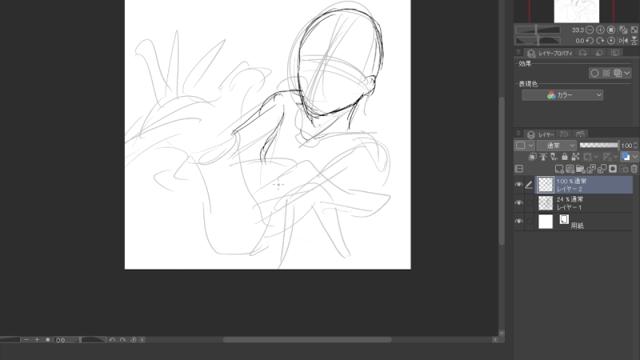Viewport: 640px width, 360px height.
Task: Hide layer 1 with its eye icon
Action: pyautogui.click(x=518, y=203)
